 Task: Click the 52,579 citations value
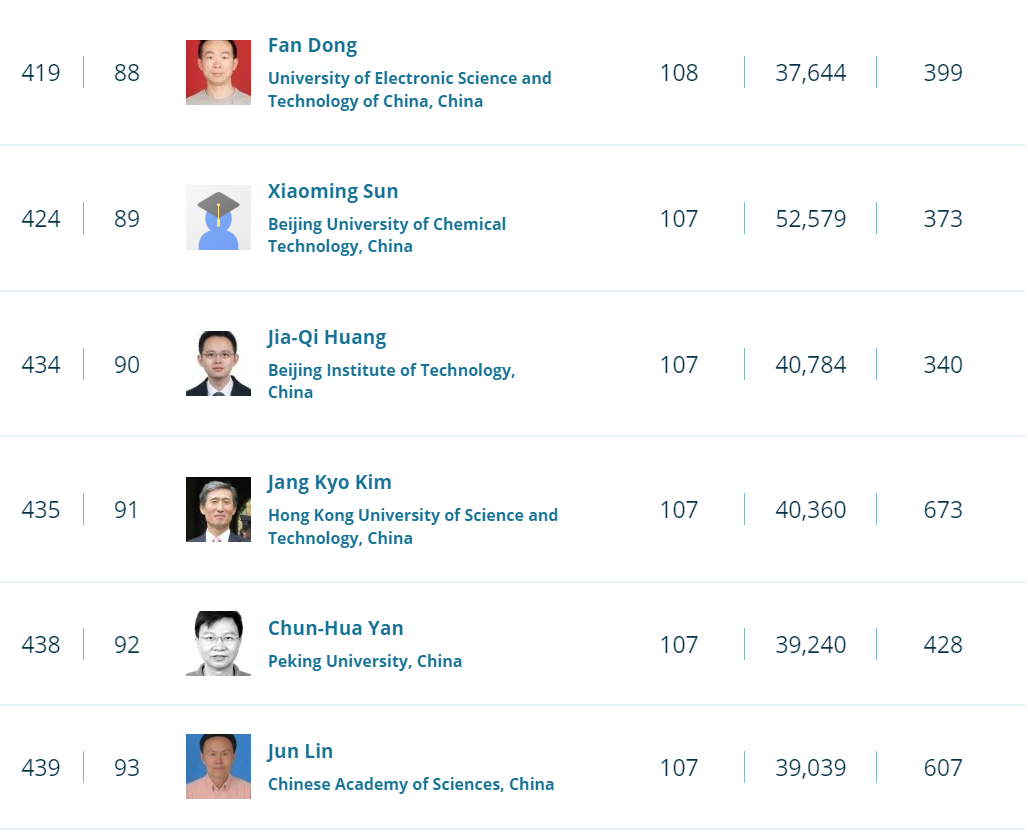810,219
